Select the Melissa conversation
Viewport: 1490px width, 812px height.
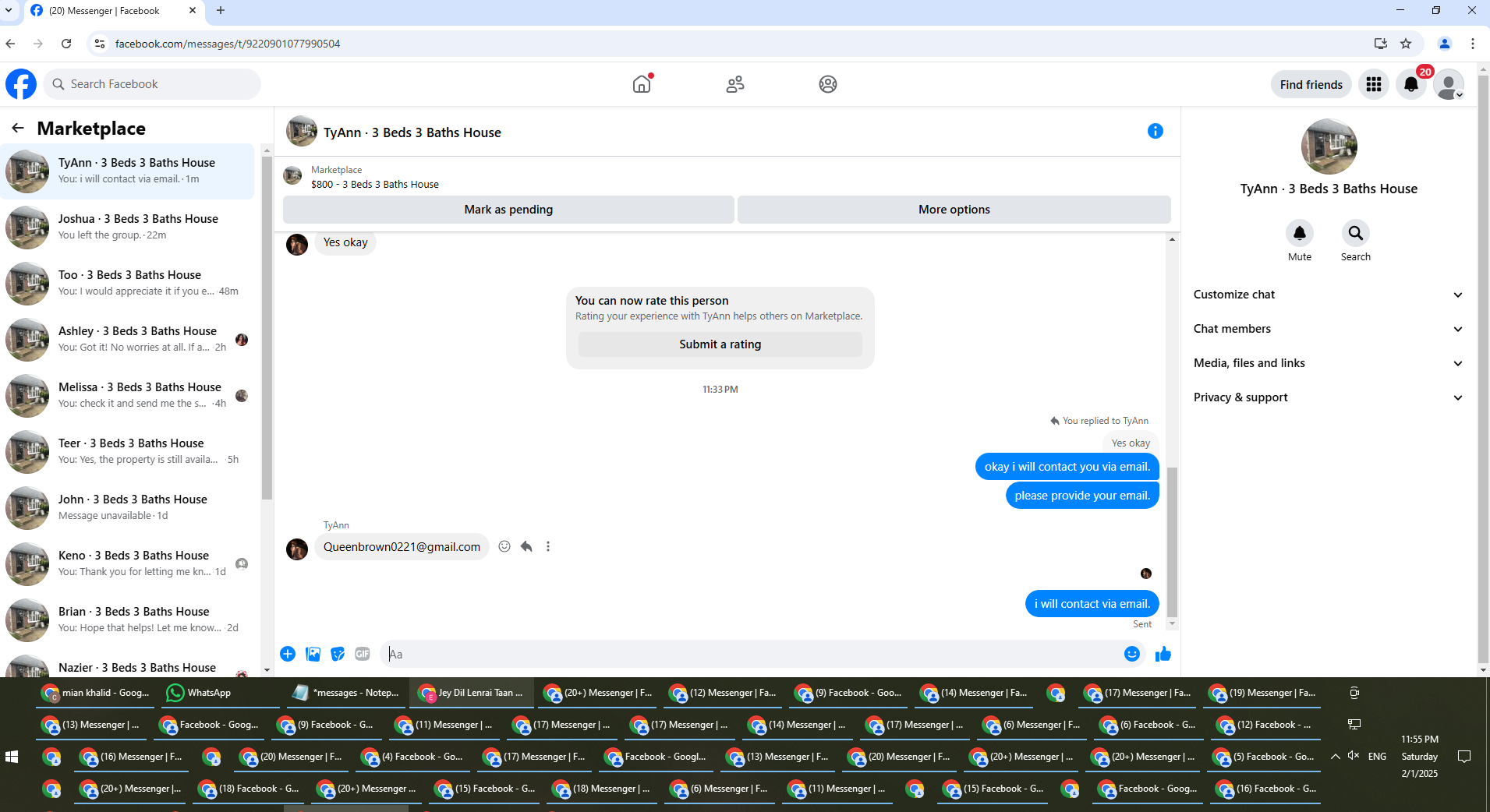pyautogui.click(x=128, y=394)
